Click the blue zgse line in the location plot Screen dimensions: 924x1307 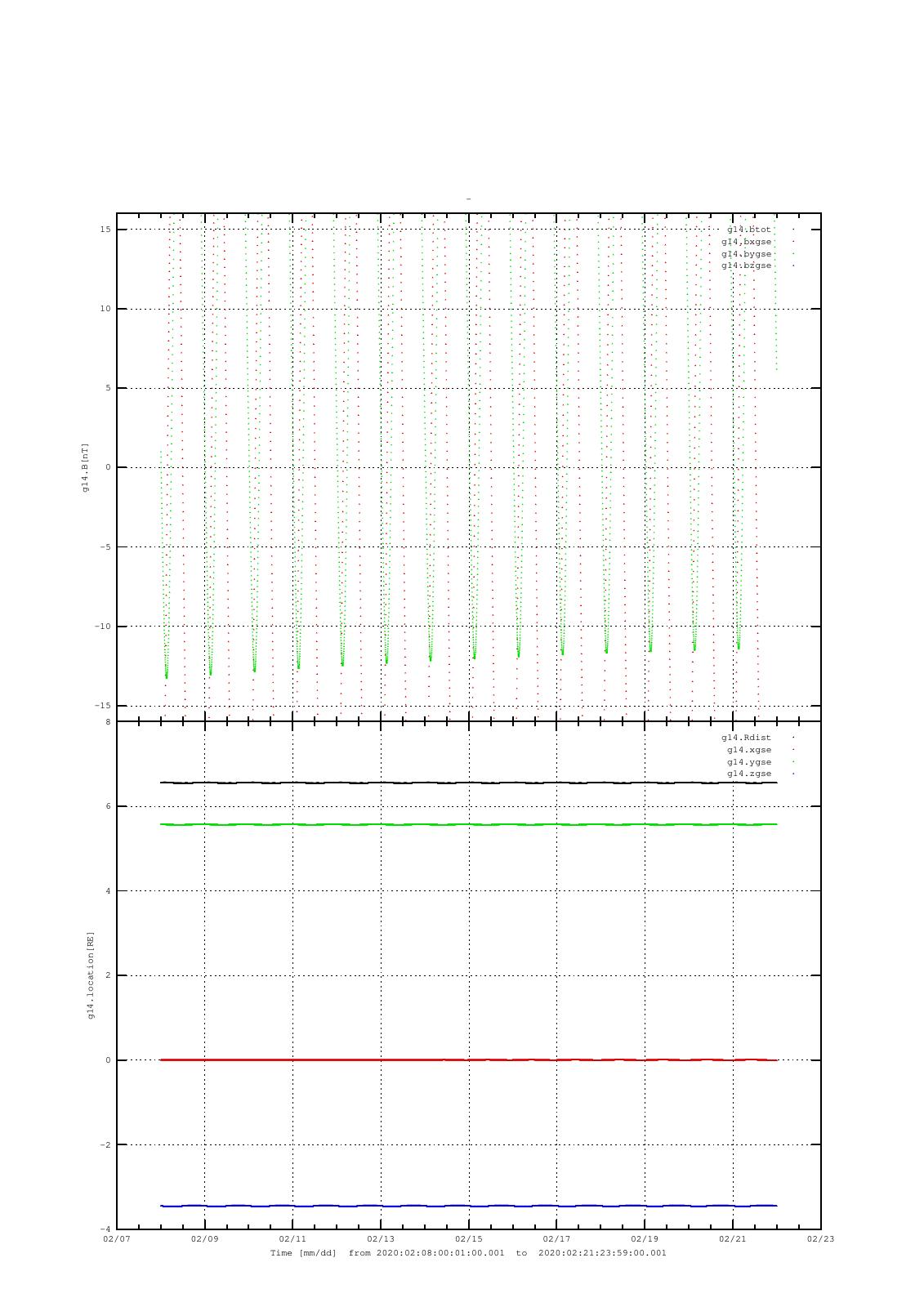[x=469, y=1206]
